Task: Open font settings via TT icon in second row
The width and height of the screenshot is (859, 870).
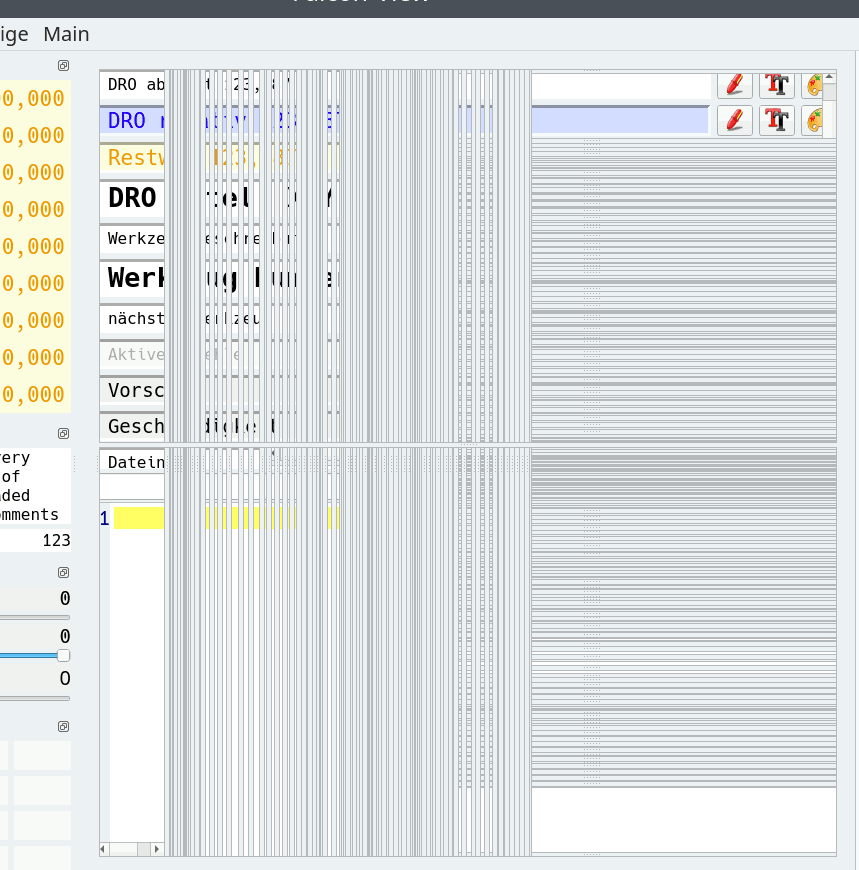Action: pos(777,120)
